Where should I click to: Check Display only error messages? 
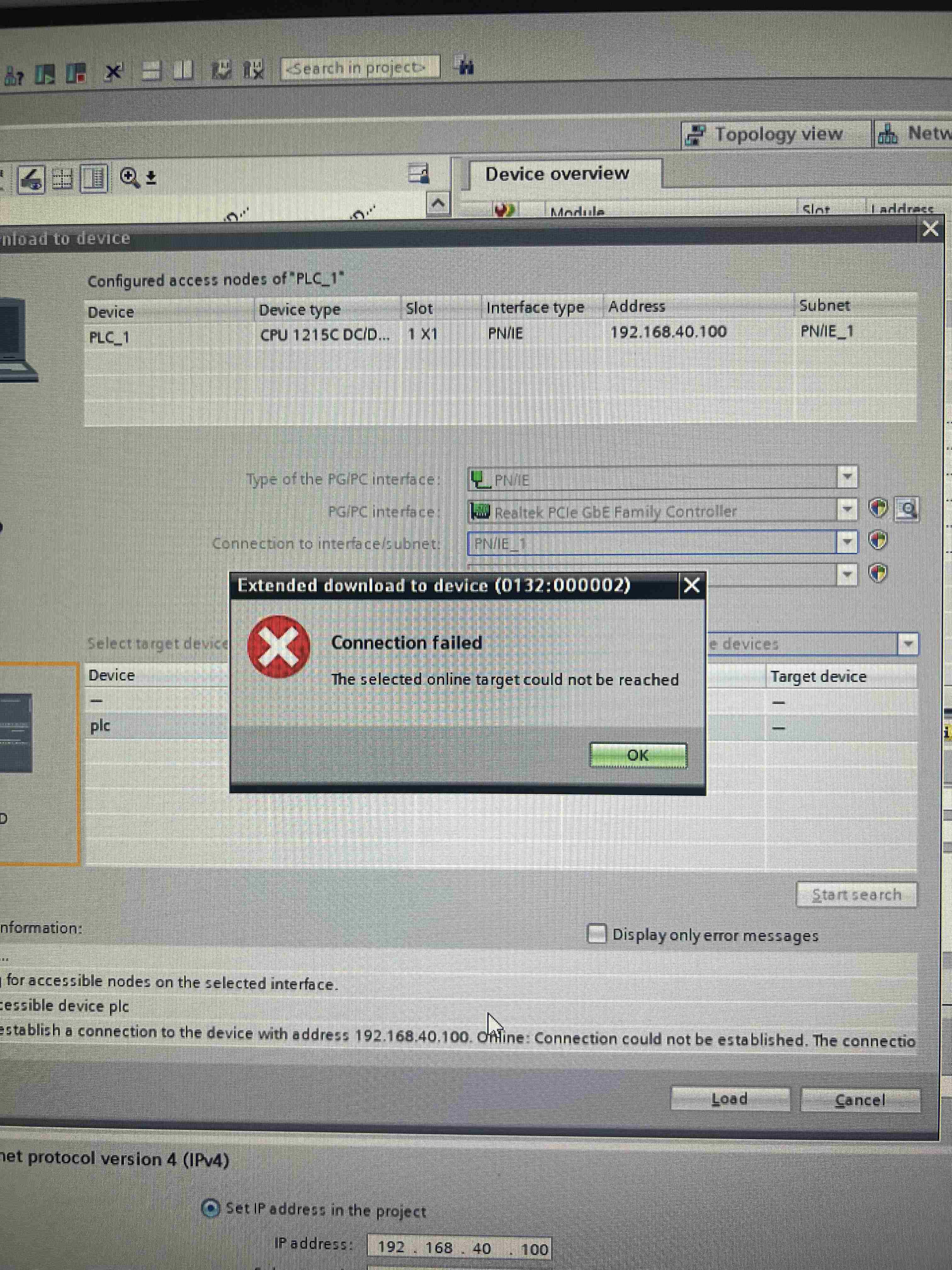(597, 934)
